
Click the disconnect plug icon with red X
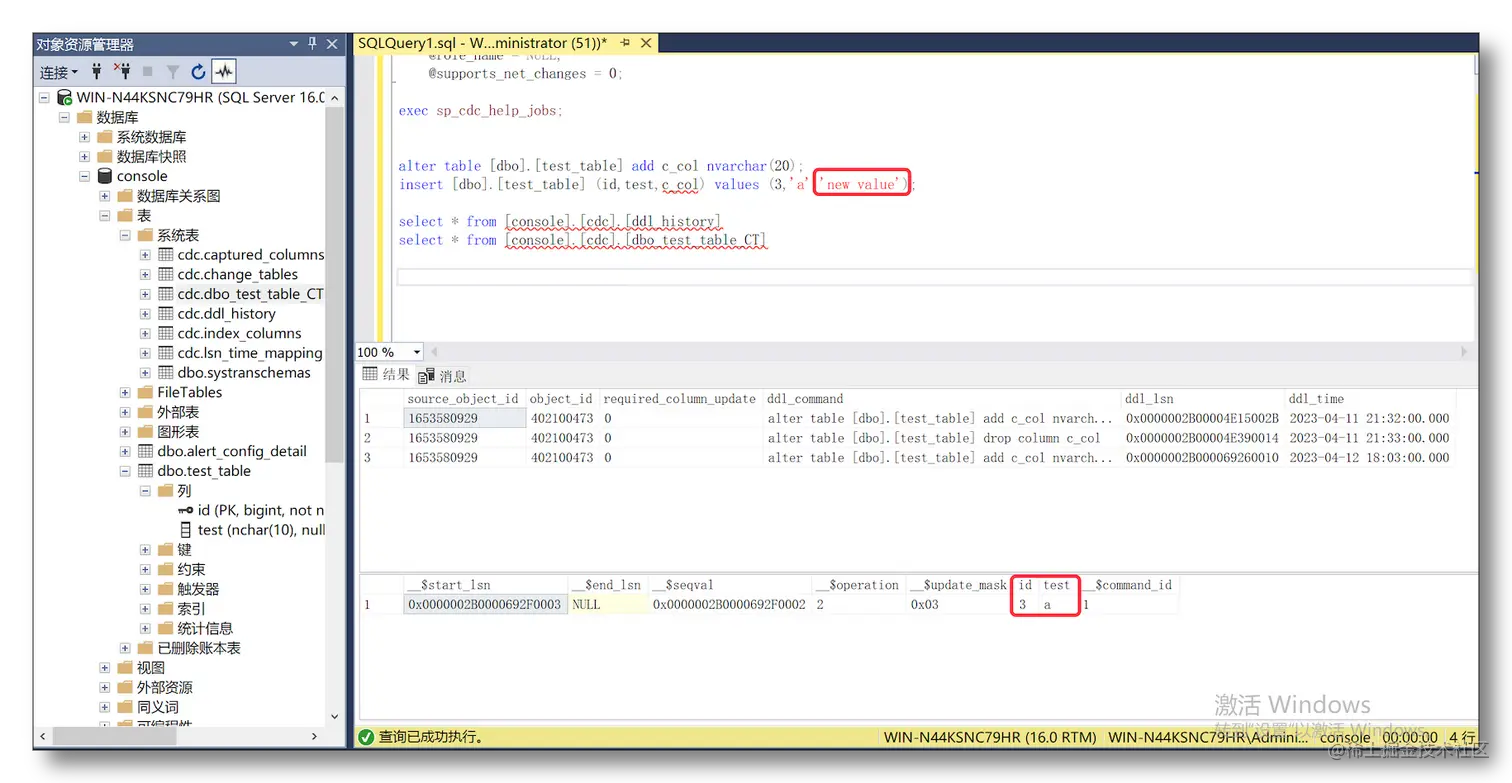[122, 72]
